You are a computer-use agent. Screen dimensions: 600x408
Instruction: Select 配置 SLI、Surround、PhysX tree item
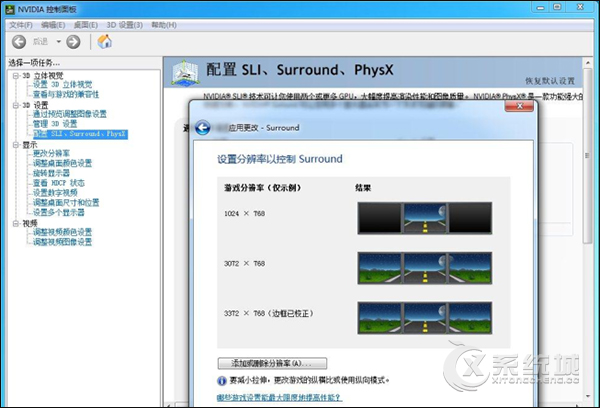[x=80, y=134]
